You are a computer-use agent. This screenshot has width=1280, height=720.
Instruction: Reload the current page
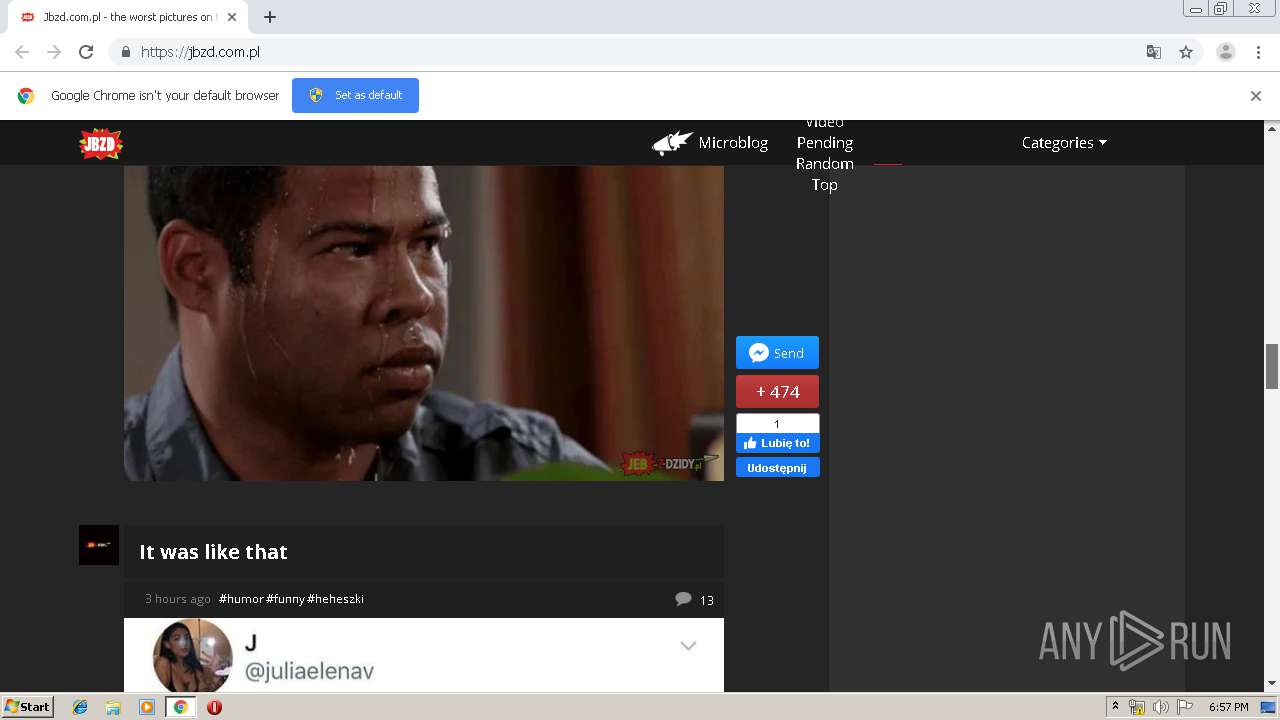click(x=86, y=52)
